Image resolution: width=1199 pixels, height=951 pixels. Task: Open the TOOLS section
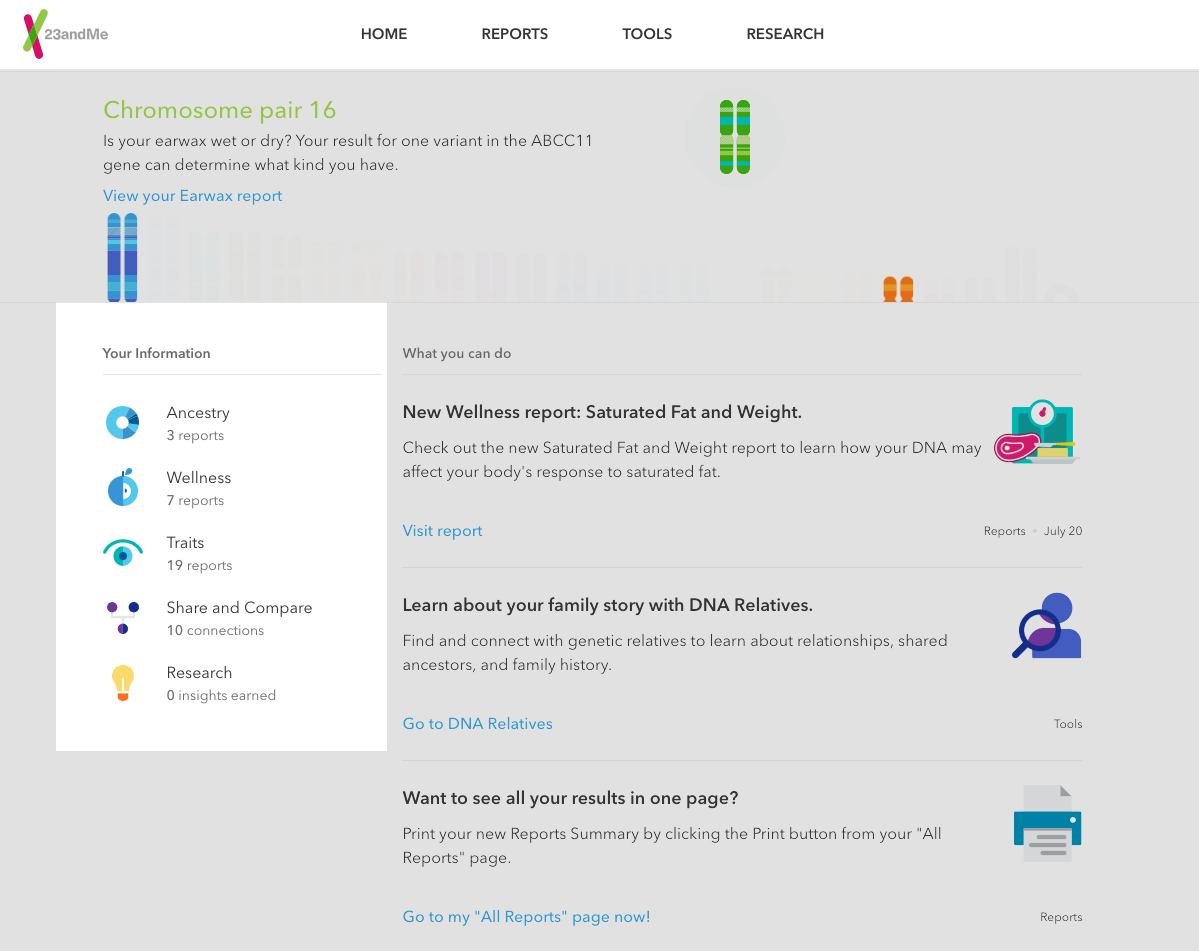(647, 33)
